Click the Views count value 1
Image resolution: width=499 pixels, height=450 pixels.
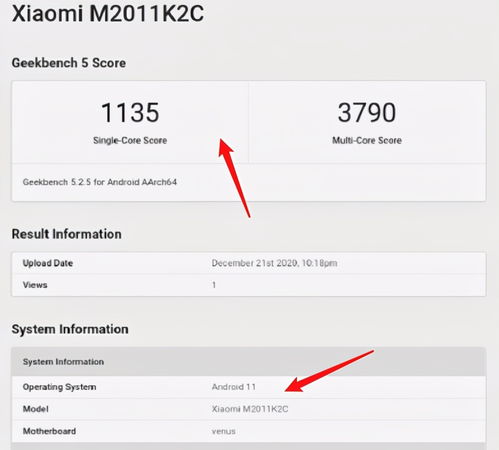[214, 285]
